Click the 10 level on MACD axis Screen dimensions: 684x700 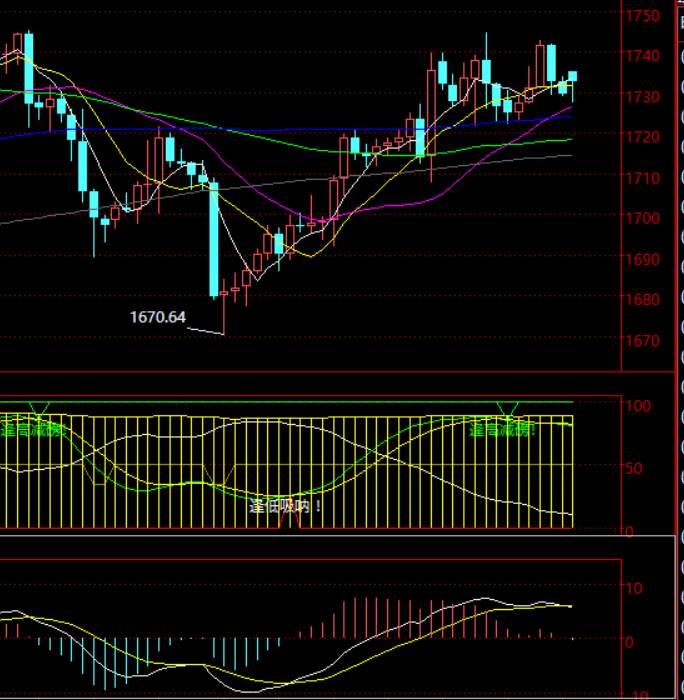click(x=634, y=588)
